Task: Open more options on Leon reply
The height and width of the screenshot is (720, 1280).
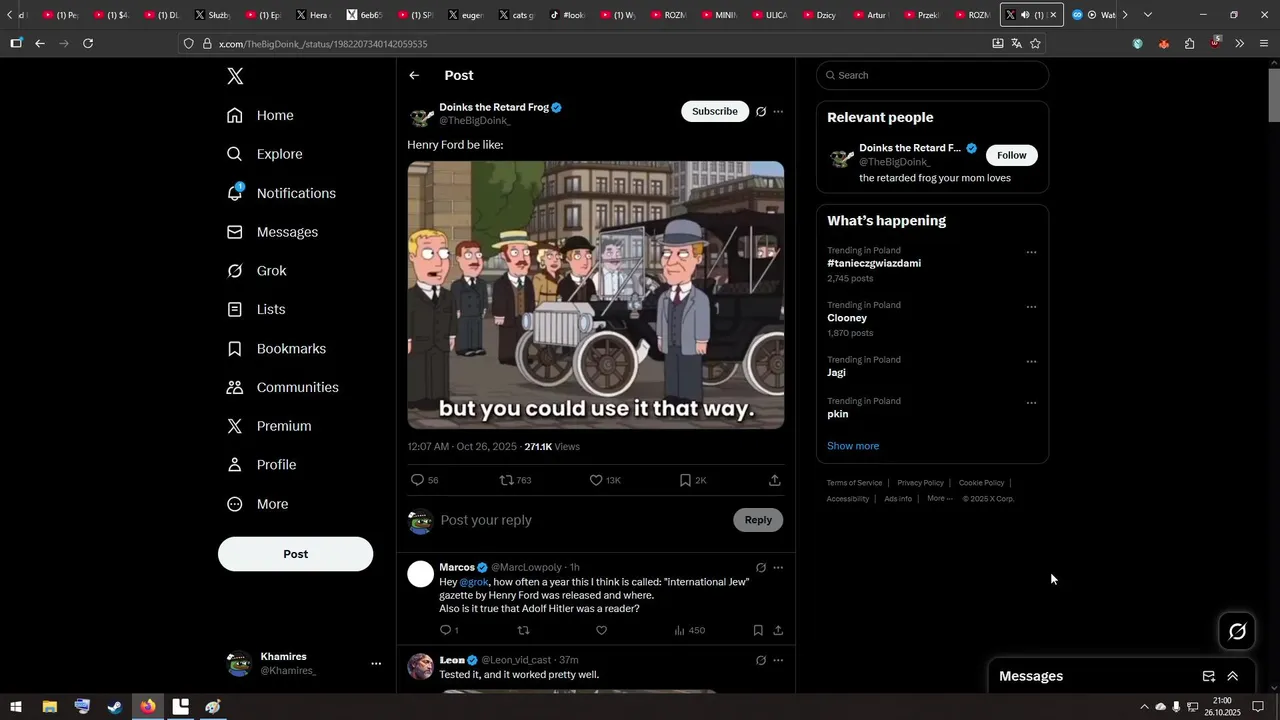Action: tap(778, 660)
